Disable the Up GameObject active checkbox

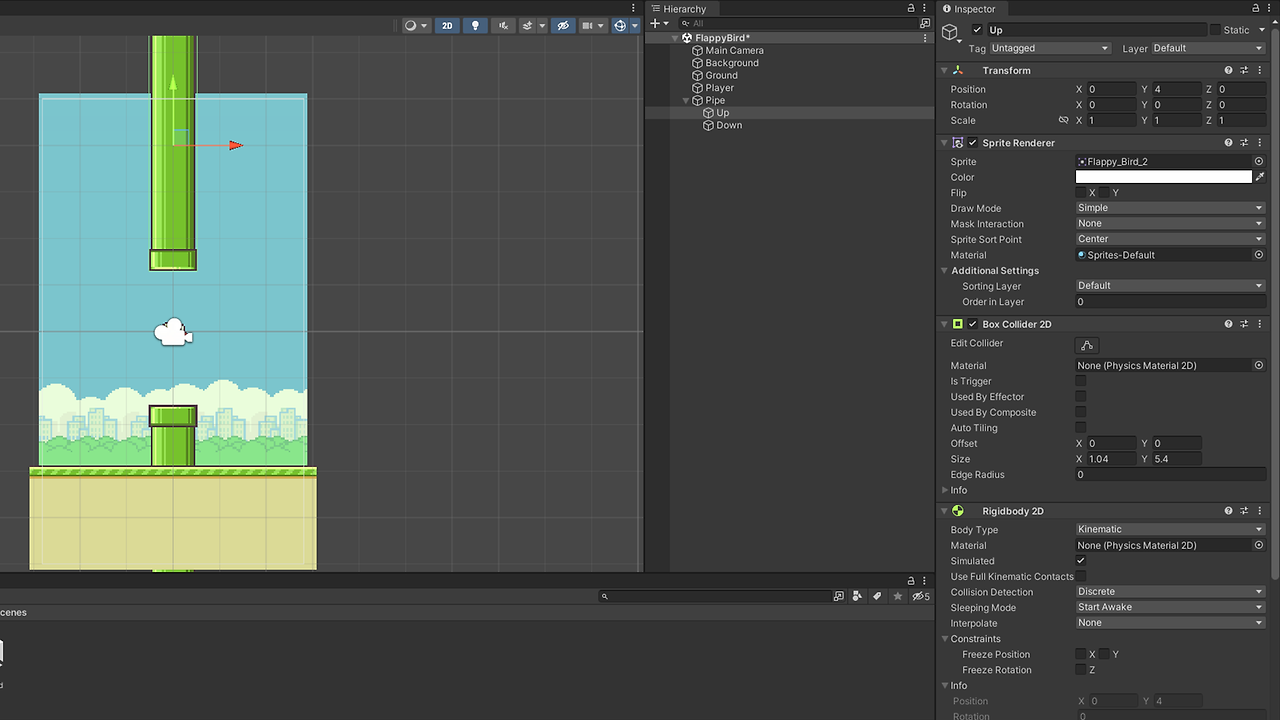click(977, 30)
